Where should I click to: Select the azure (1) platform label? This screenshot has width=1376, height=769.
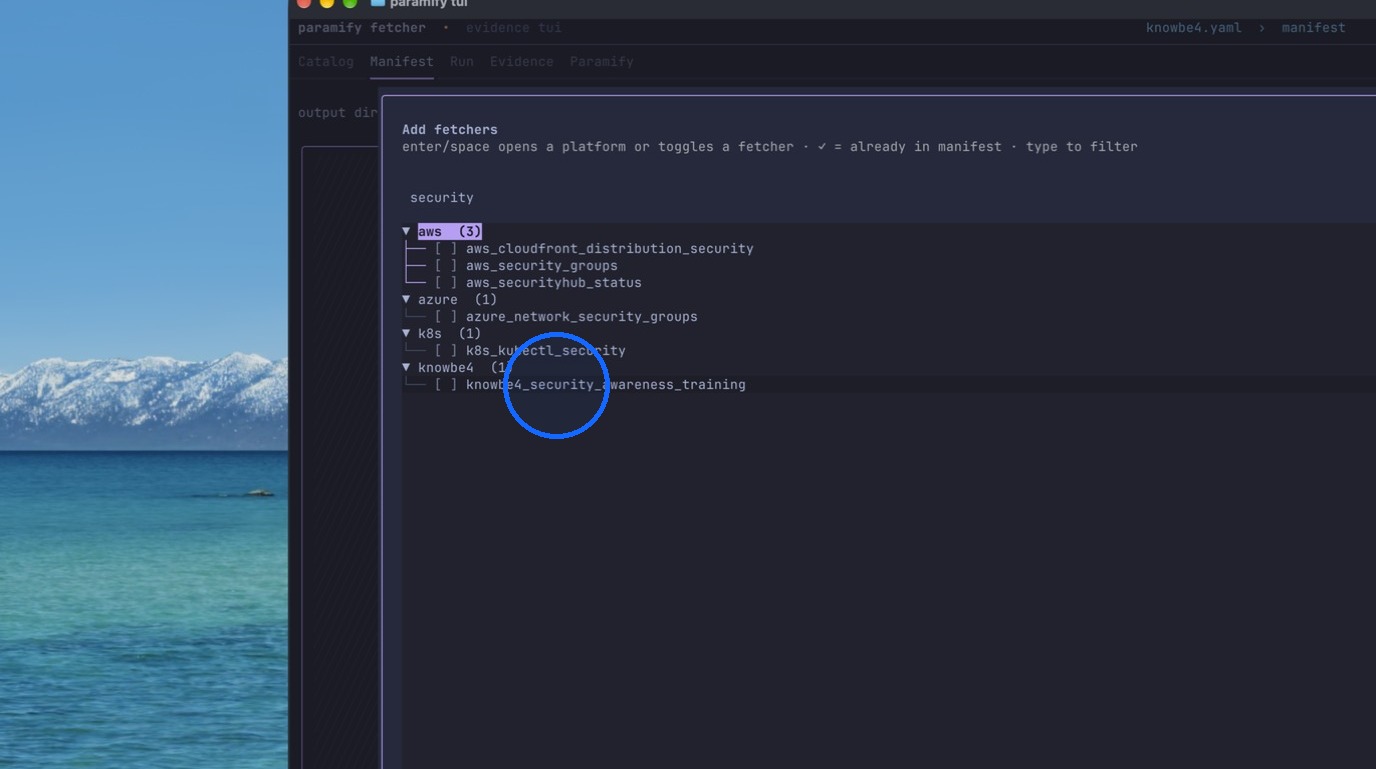click(x=458, y=300)
